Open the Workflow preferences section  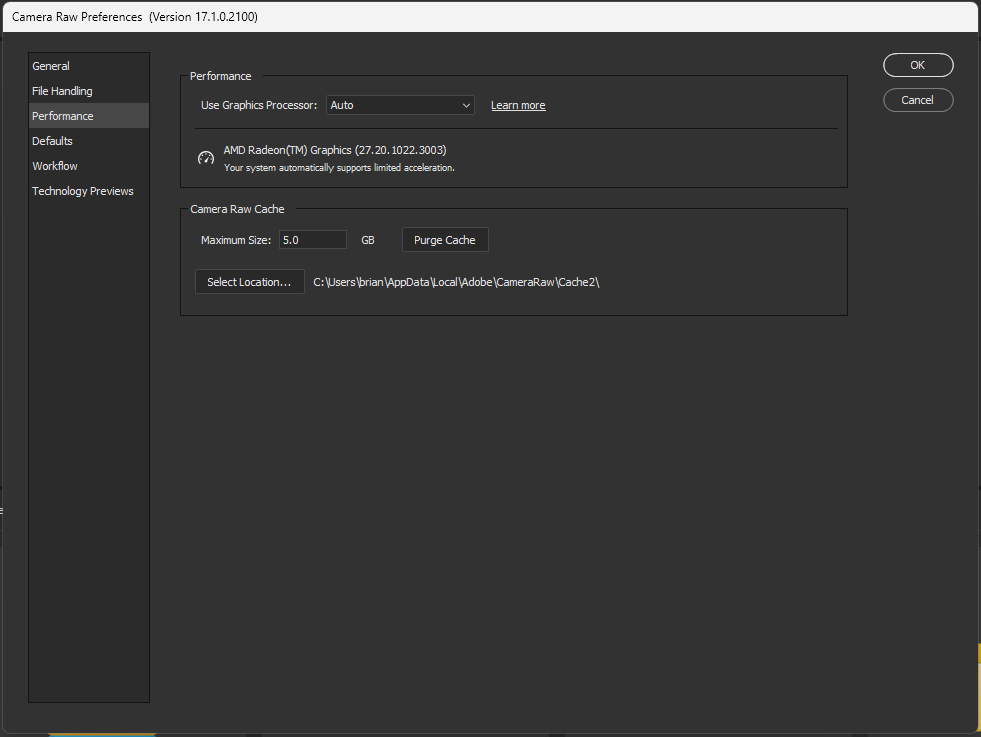55,166
